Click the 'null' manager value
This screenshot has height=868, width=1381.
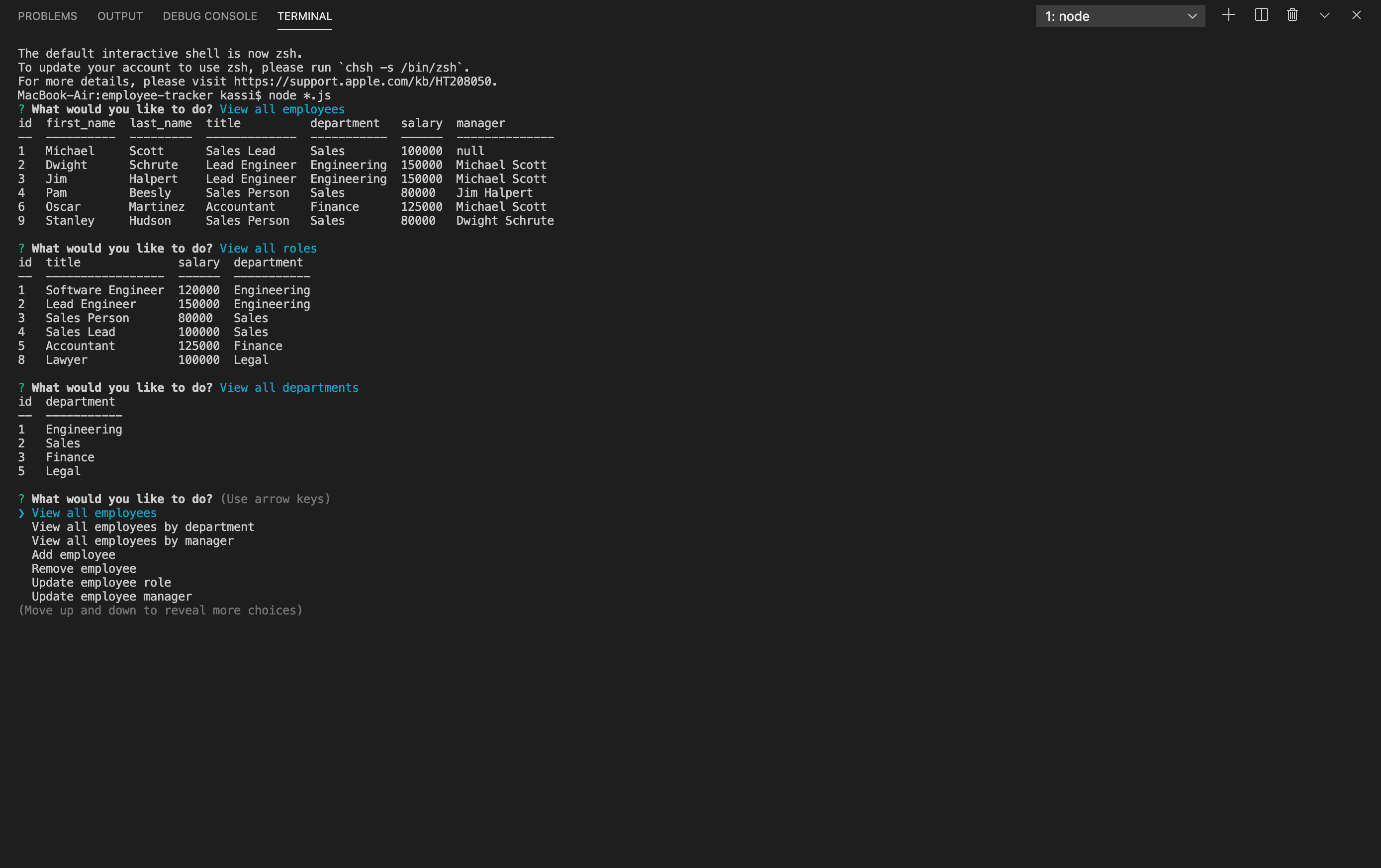(470, 151)
